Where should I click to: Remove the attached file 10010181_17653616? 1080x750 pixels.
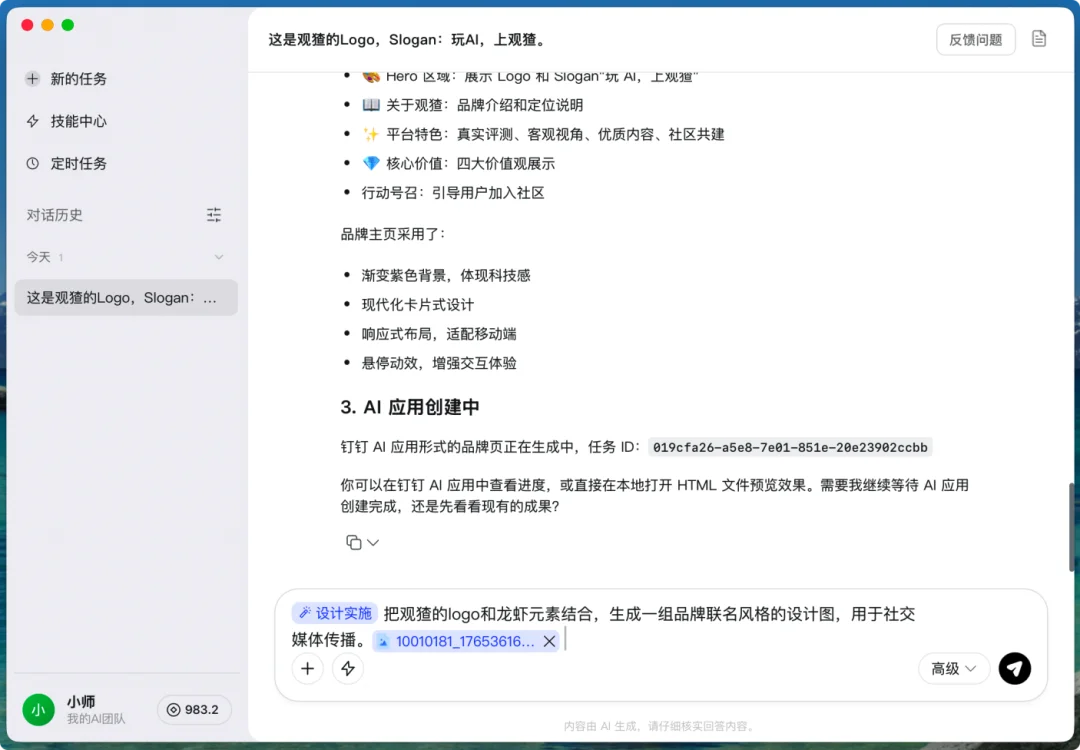pos(548,641)
